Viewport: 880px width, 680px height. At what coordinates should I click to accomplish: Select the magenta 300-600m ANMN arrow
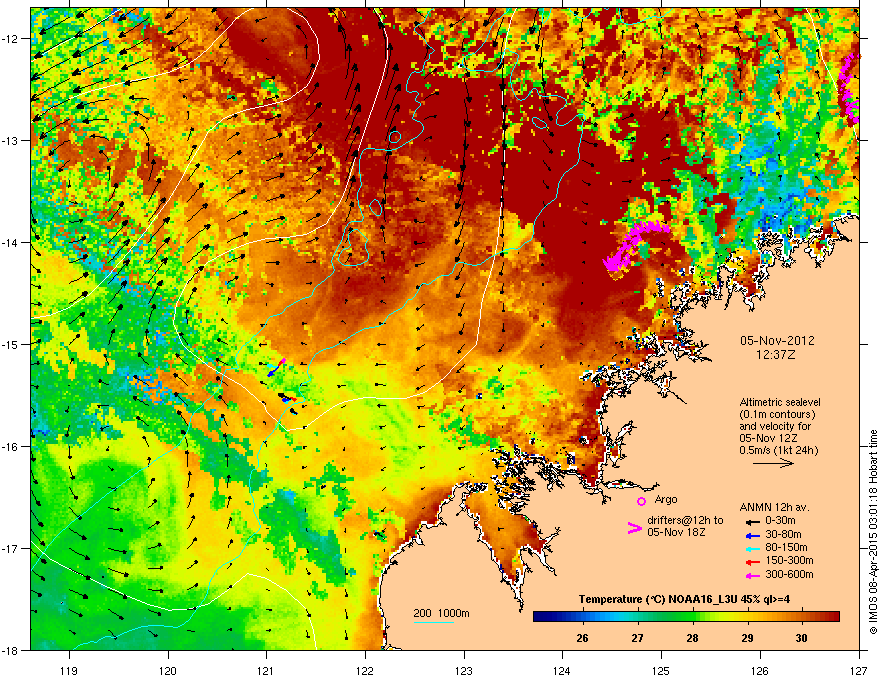pos(752,576)
